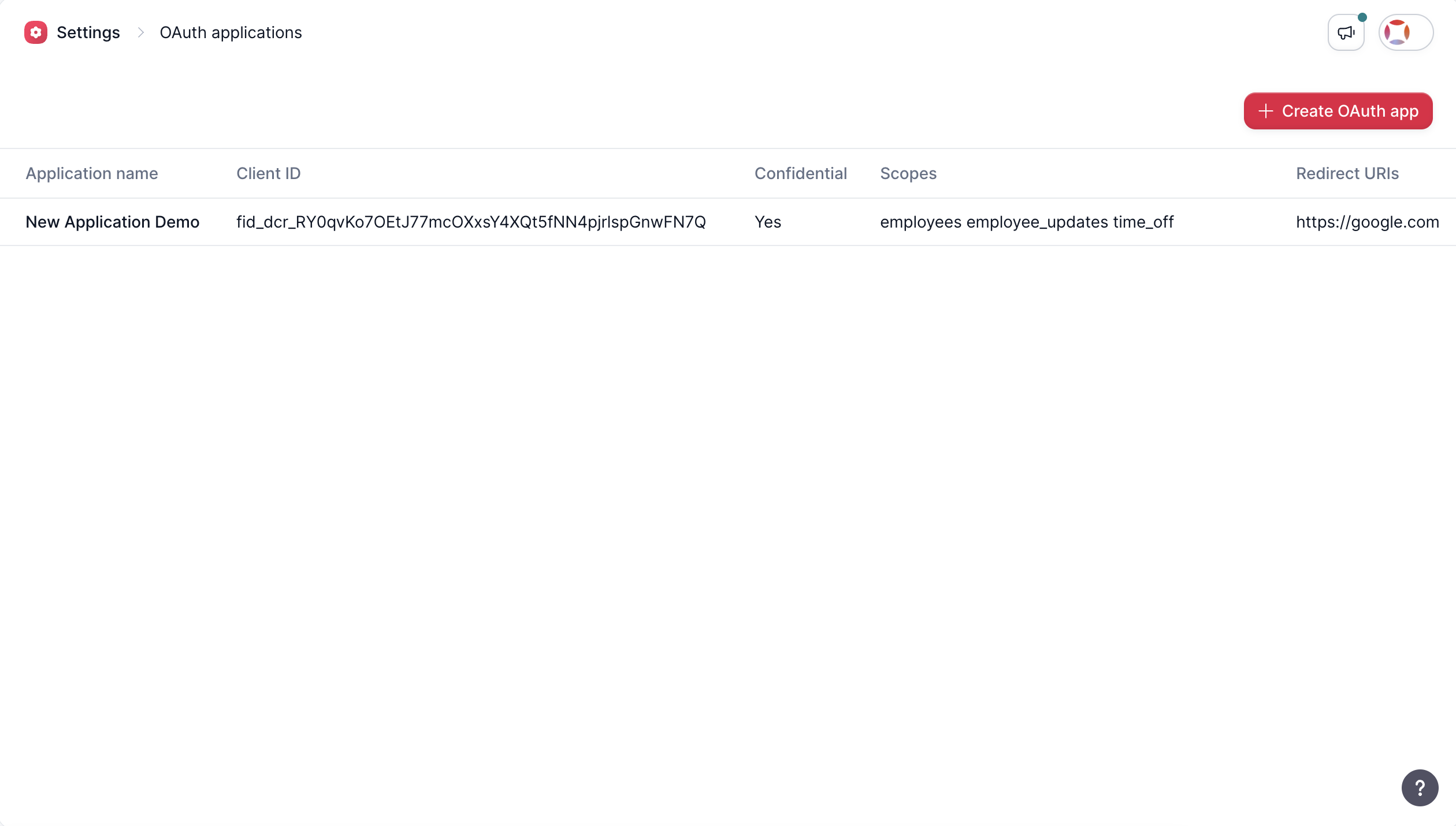This screenshot has width=1456, height=826.
Task: Click the Confidential value Yes
Action: (x=768, y=222)
